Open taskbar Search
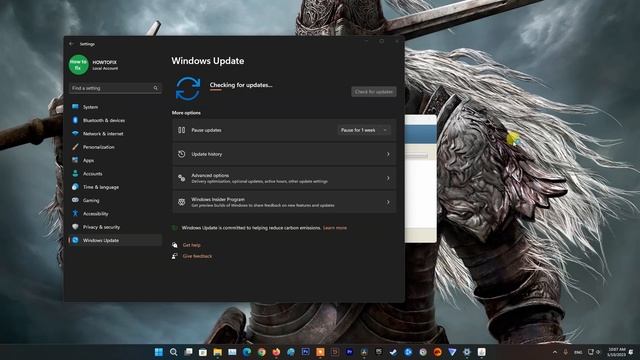640x360 pixels. pos(173,352)
